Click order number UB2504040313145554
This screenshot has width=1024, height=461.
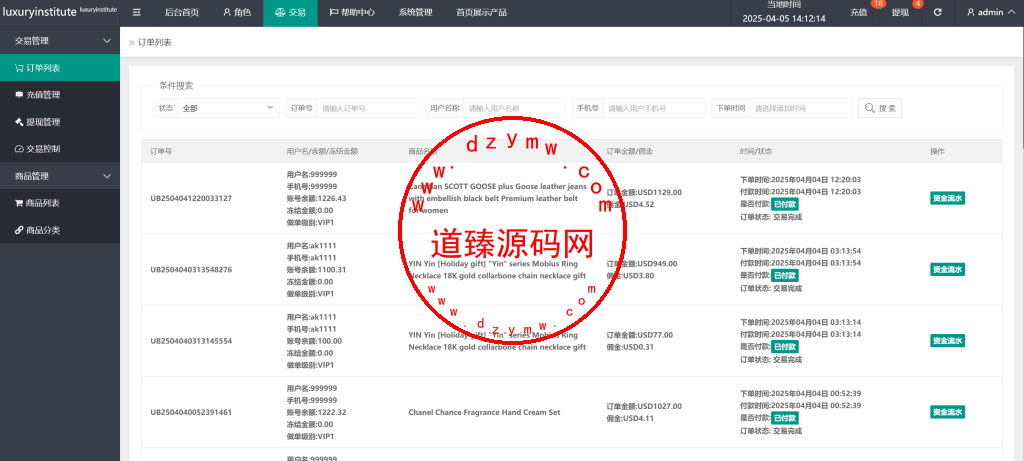191,341
